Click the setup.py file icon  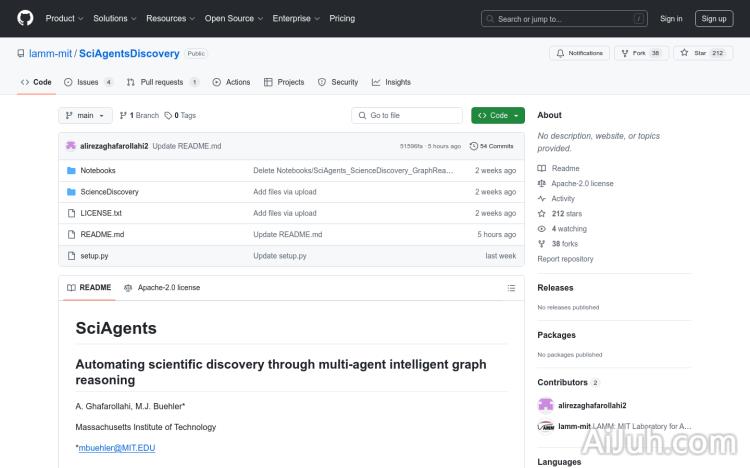[71, 256]
